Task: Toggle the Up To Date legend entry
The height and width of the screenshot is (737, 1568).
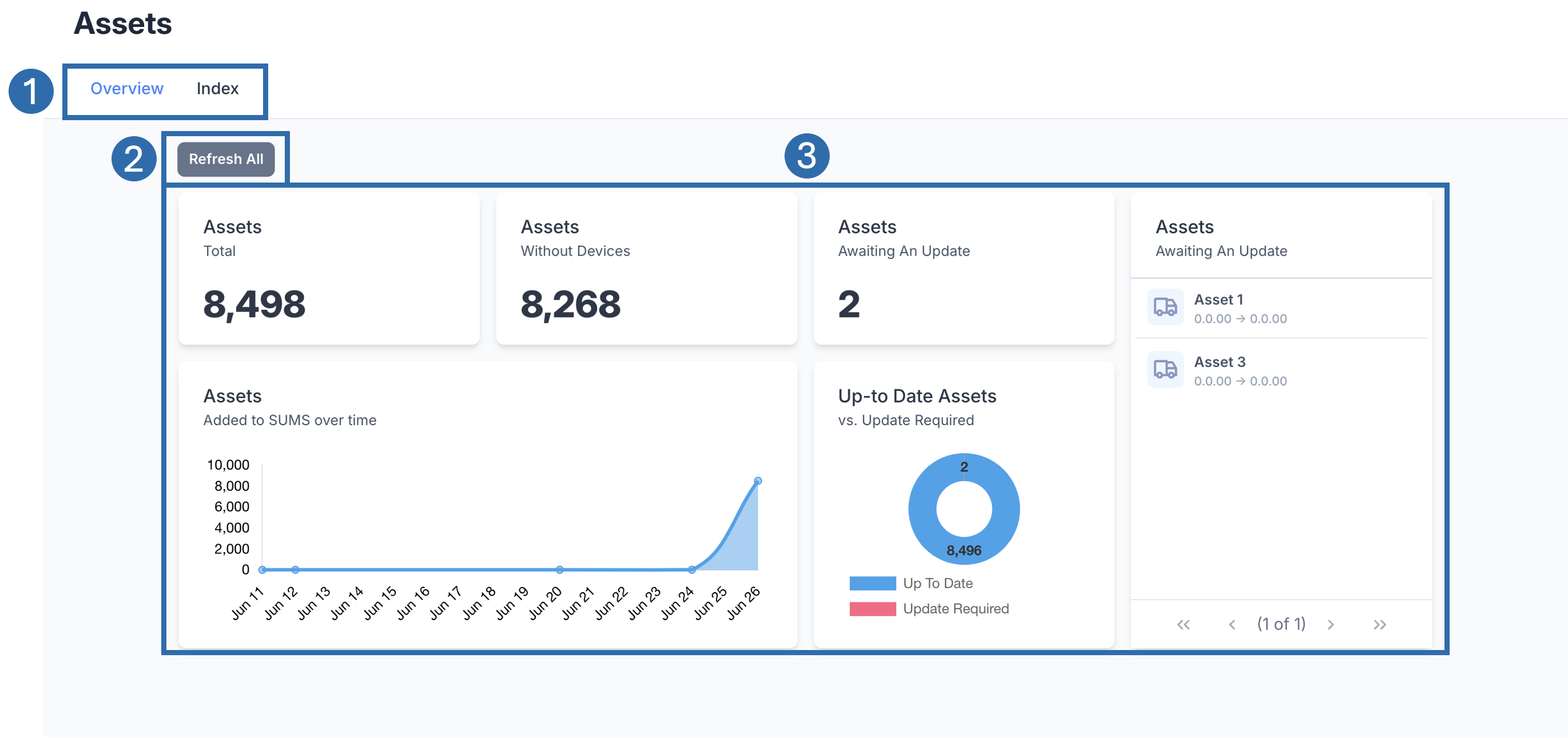Action: tap(937, 583)
